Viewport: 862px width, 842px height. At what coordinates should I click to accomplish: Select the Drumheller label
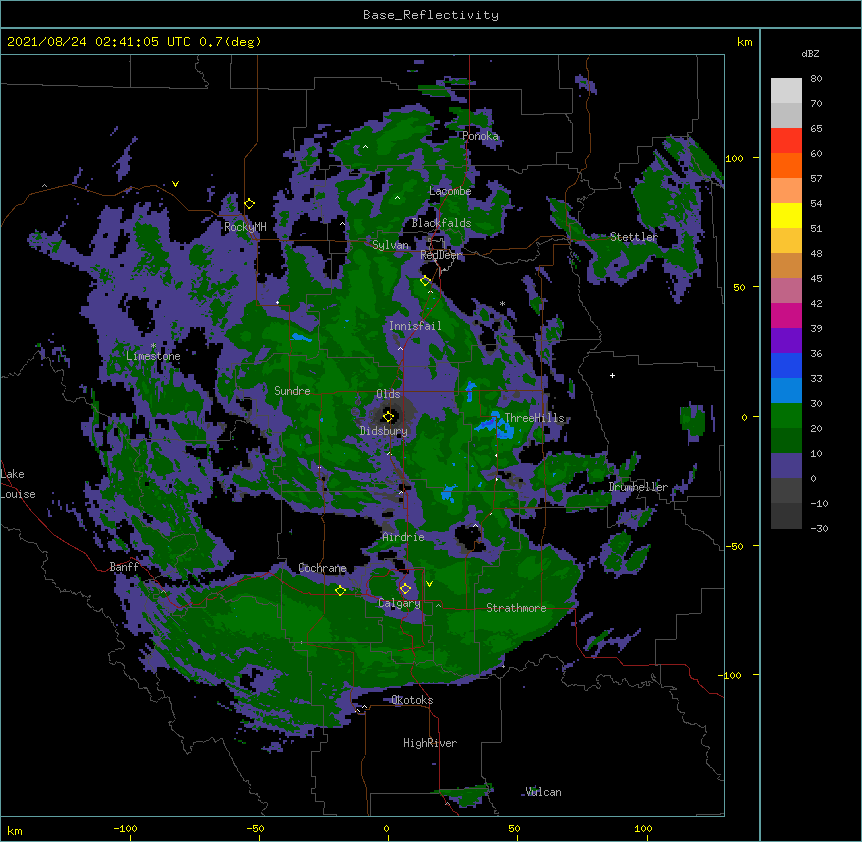[638, 487]
